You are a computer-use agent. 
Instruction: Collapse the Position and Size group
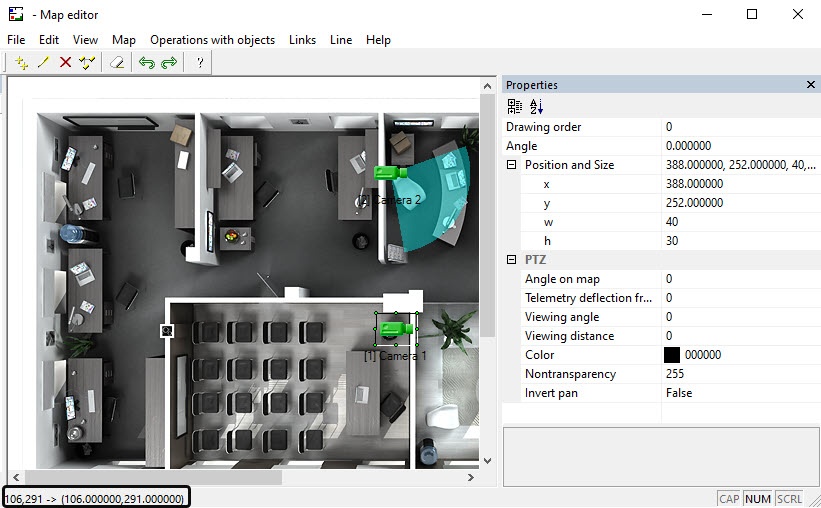tap(512, 165)
